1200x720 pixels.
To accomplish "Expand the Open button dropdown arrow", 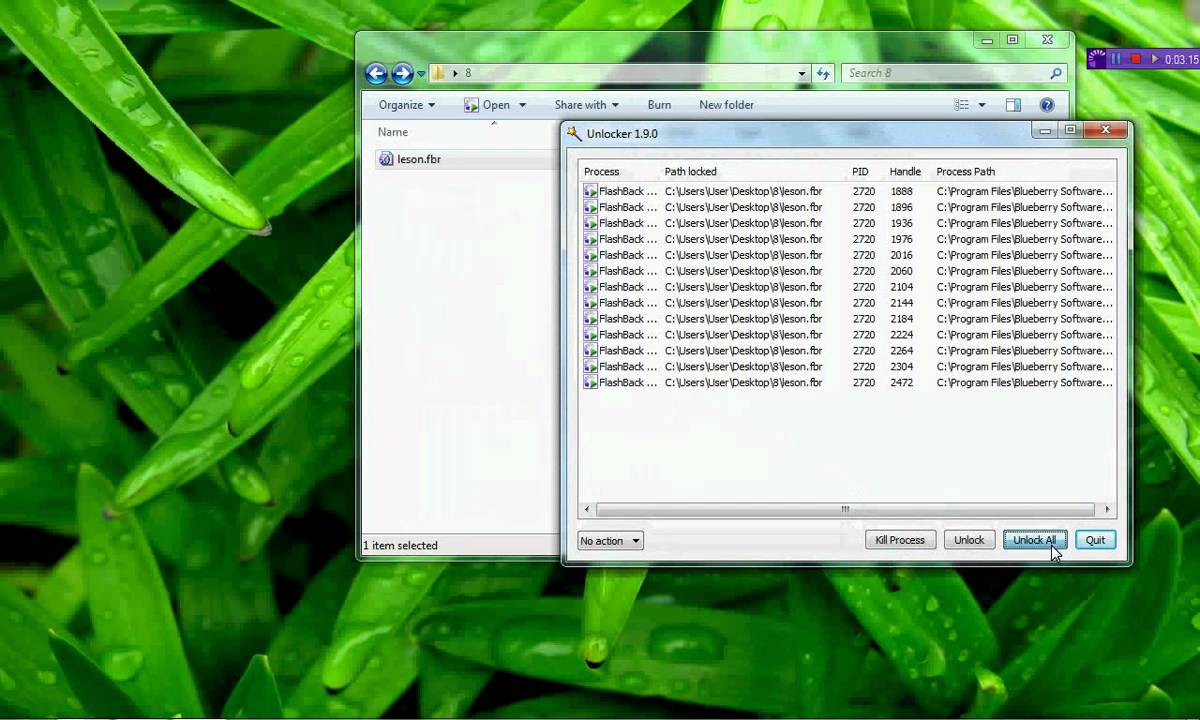I will 522,105.
